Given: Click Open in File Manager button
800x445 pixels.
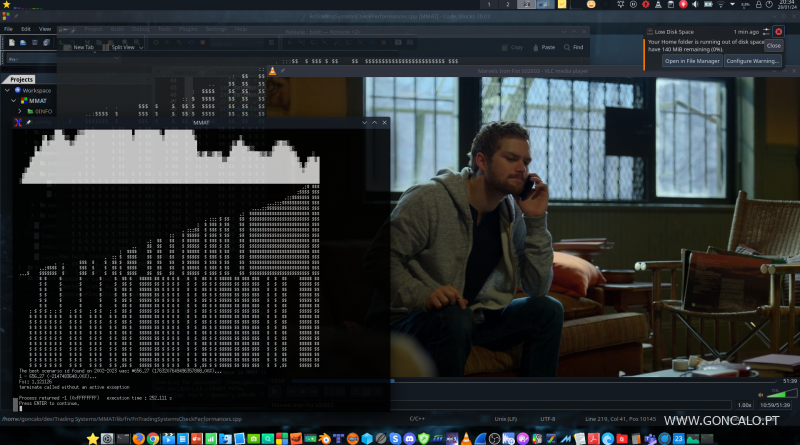Looking at the screenshot, I should click(x=692, y=61).
